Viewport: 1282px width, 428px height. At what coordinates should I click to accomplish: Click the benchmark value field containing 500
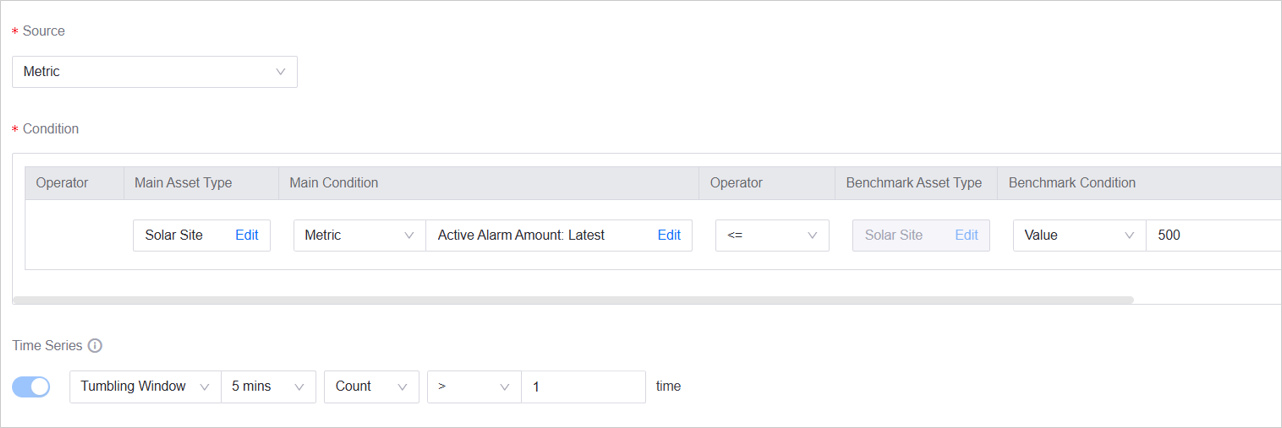(1212, 236)
